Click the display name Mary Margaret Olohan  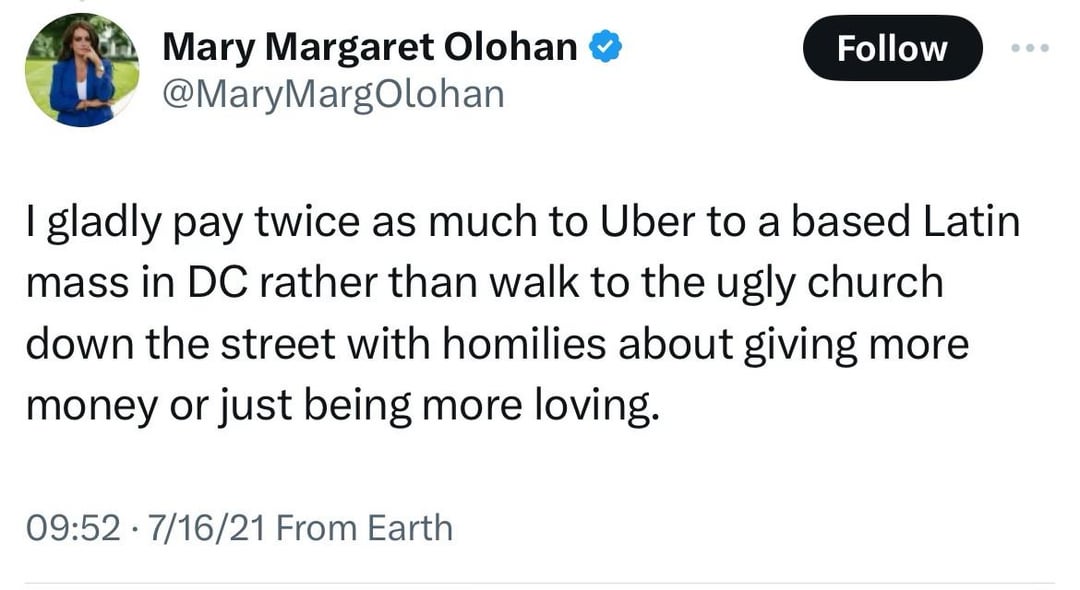369,46
